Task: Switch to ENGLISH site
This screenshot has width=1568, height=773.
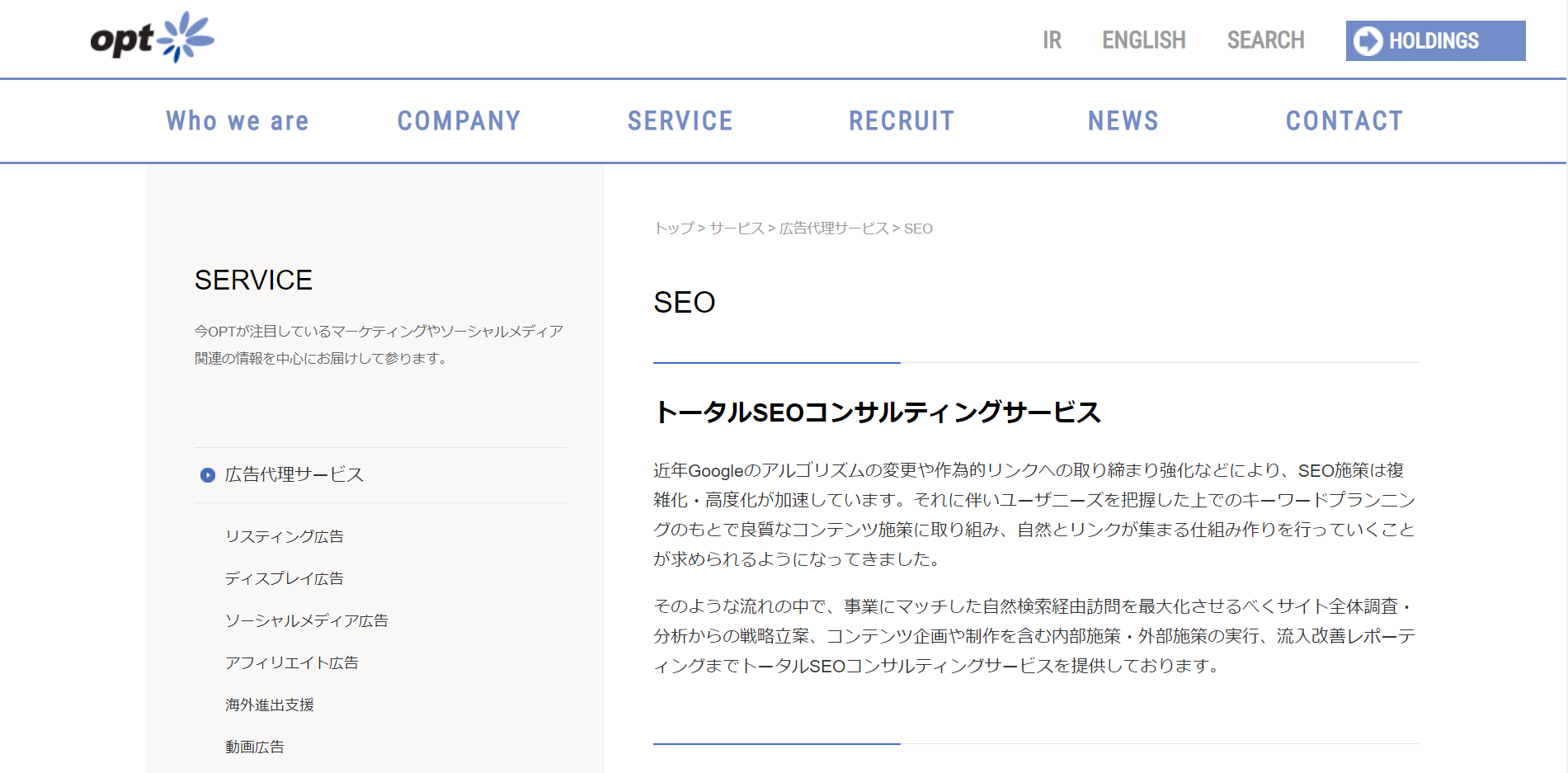Action: (1143, 40)
